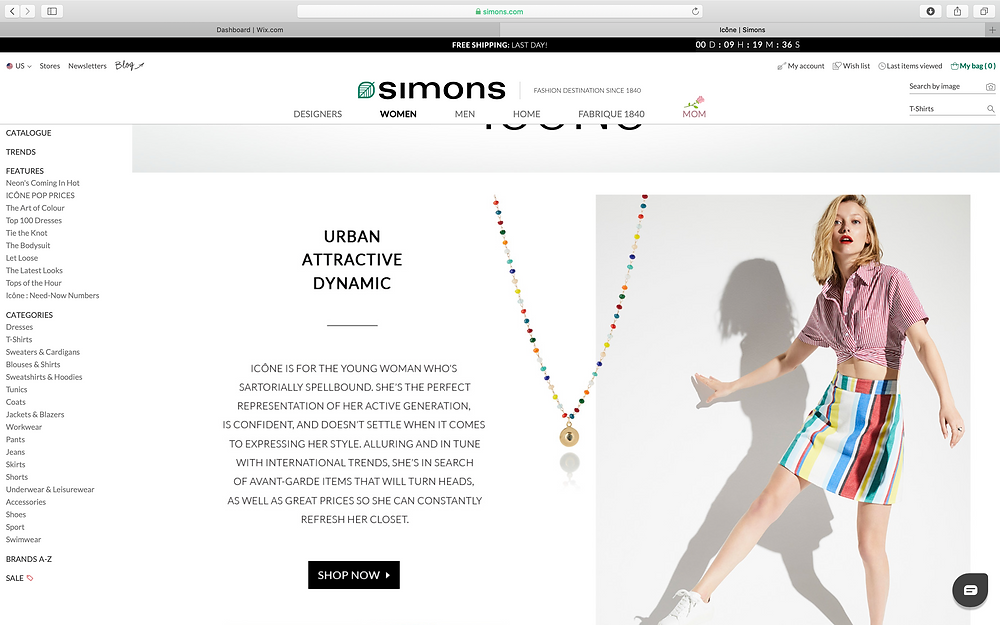Screen dimensions: 1000x625
Task: Open the Top 100 Dresses link
Action: coord(34,220)
